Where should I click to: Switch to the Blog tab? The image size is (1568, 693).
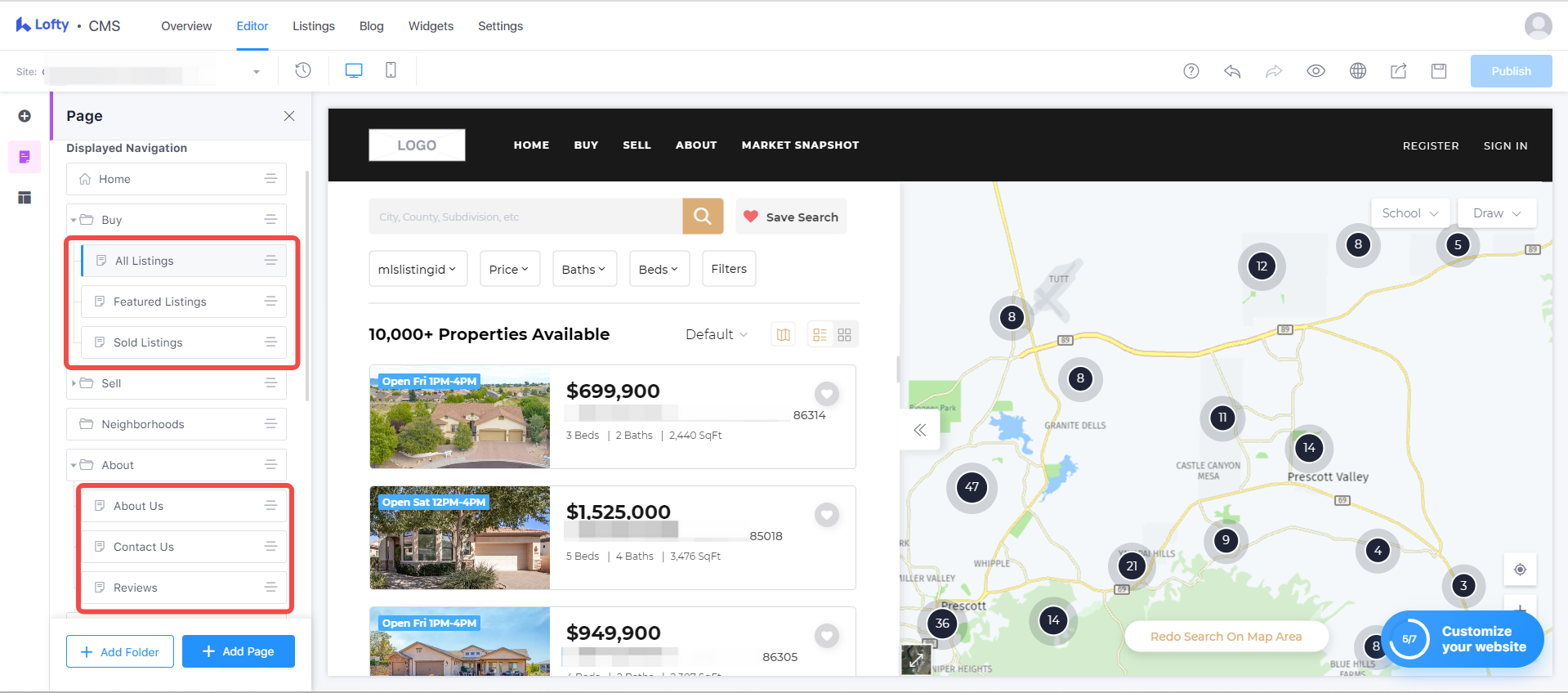pos(372,26)
